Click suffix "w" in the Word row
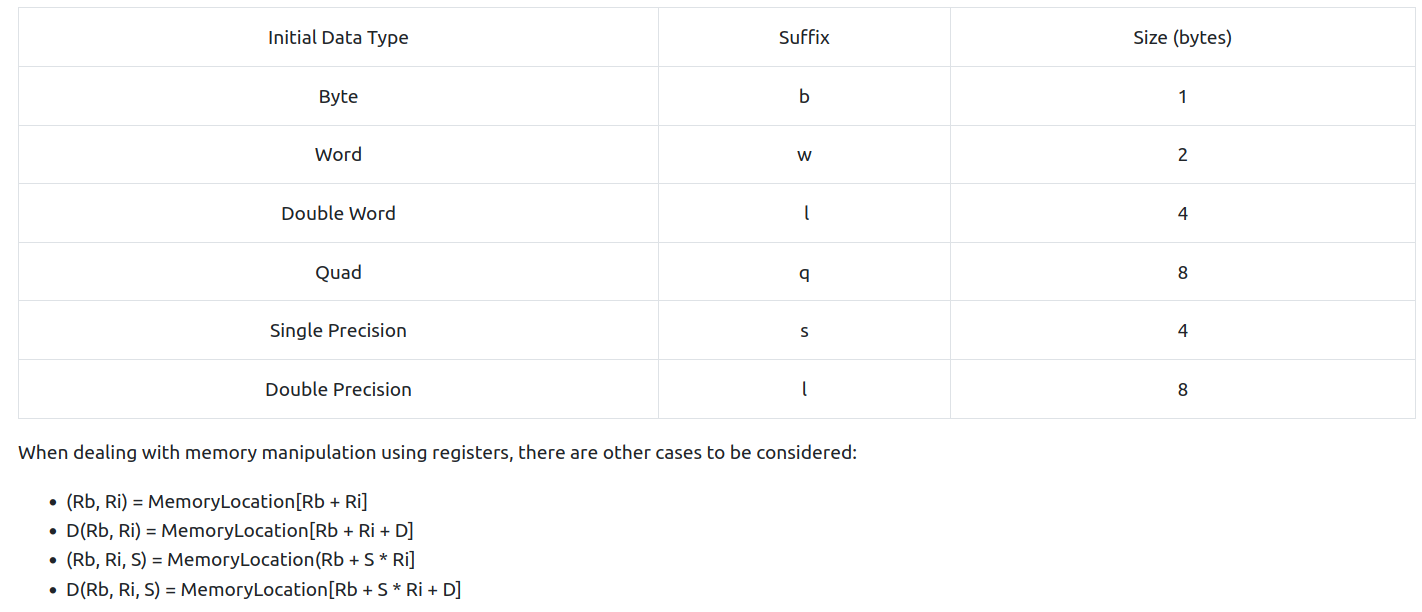This screenshot has height=612, width=1422. 804,155
